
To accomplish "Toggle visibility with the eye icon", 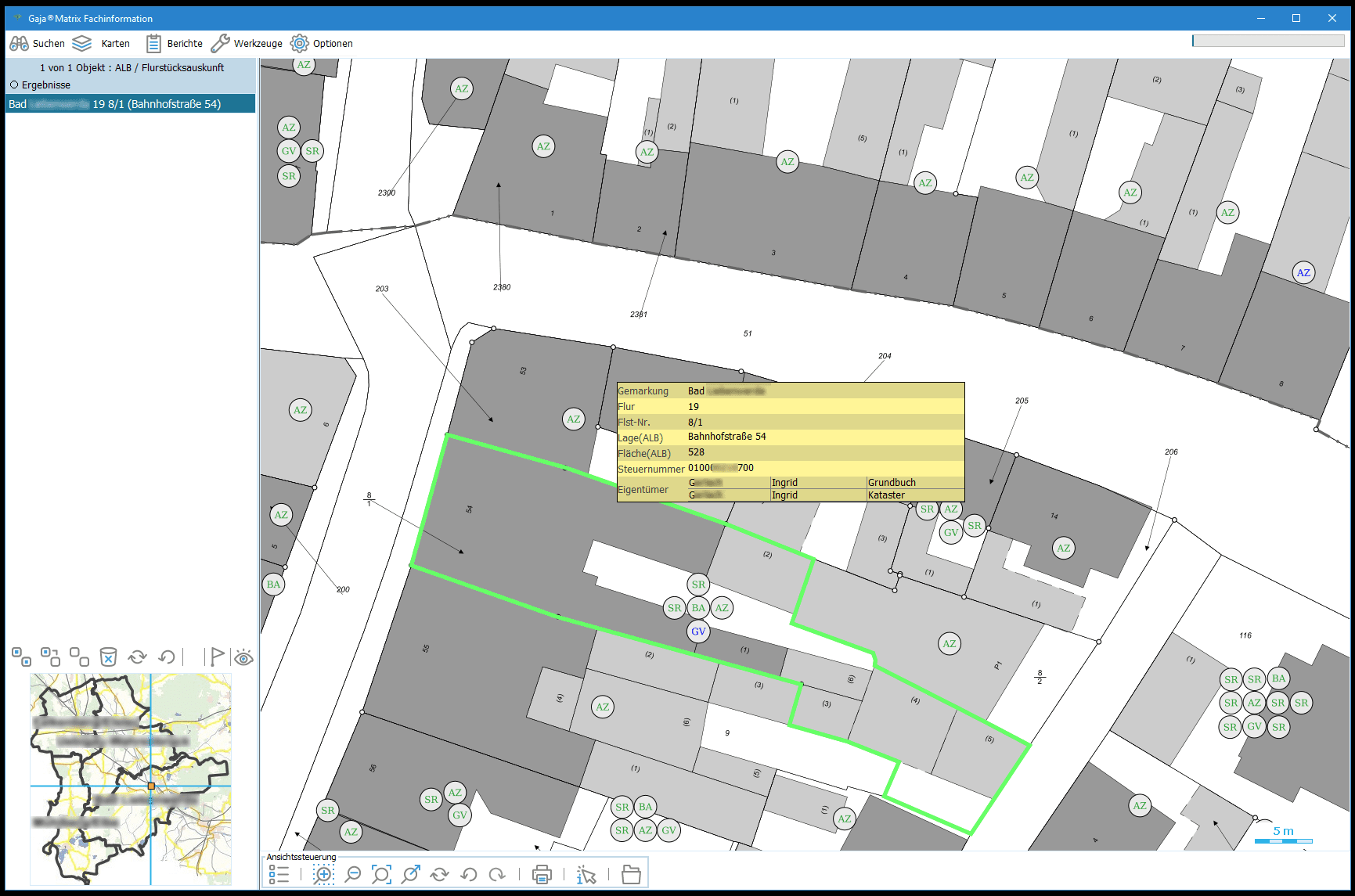I will pos(244,657).
